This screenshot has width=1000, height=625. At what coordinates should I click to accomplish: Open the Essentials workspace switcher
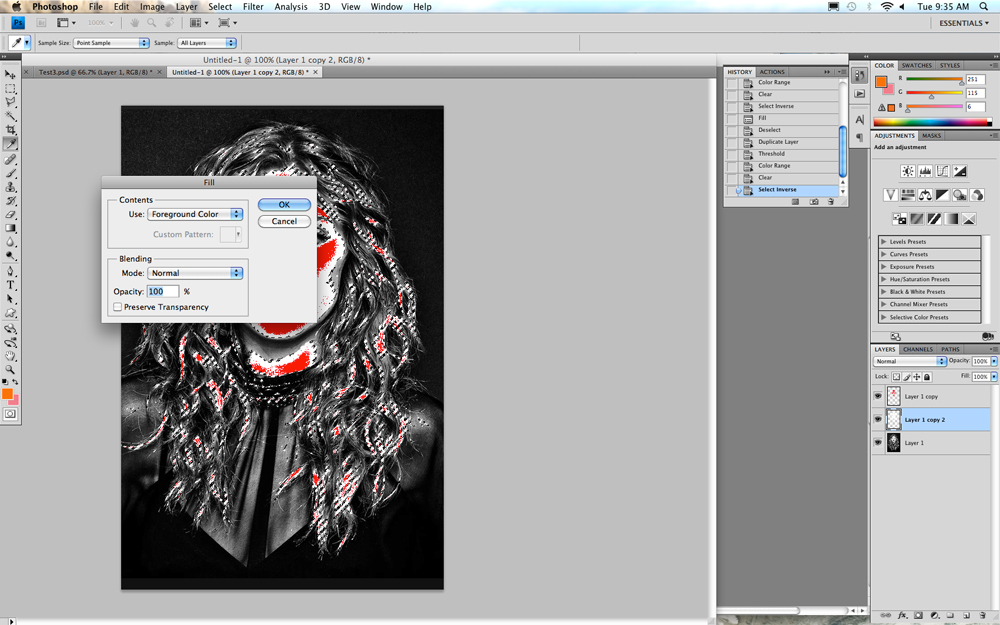click(x=964, y=23)
